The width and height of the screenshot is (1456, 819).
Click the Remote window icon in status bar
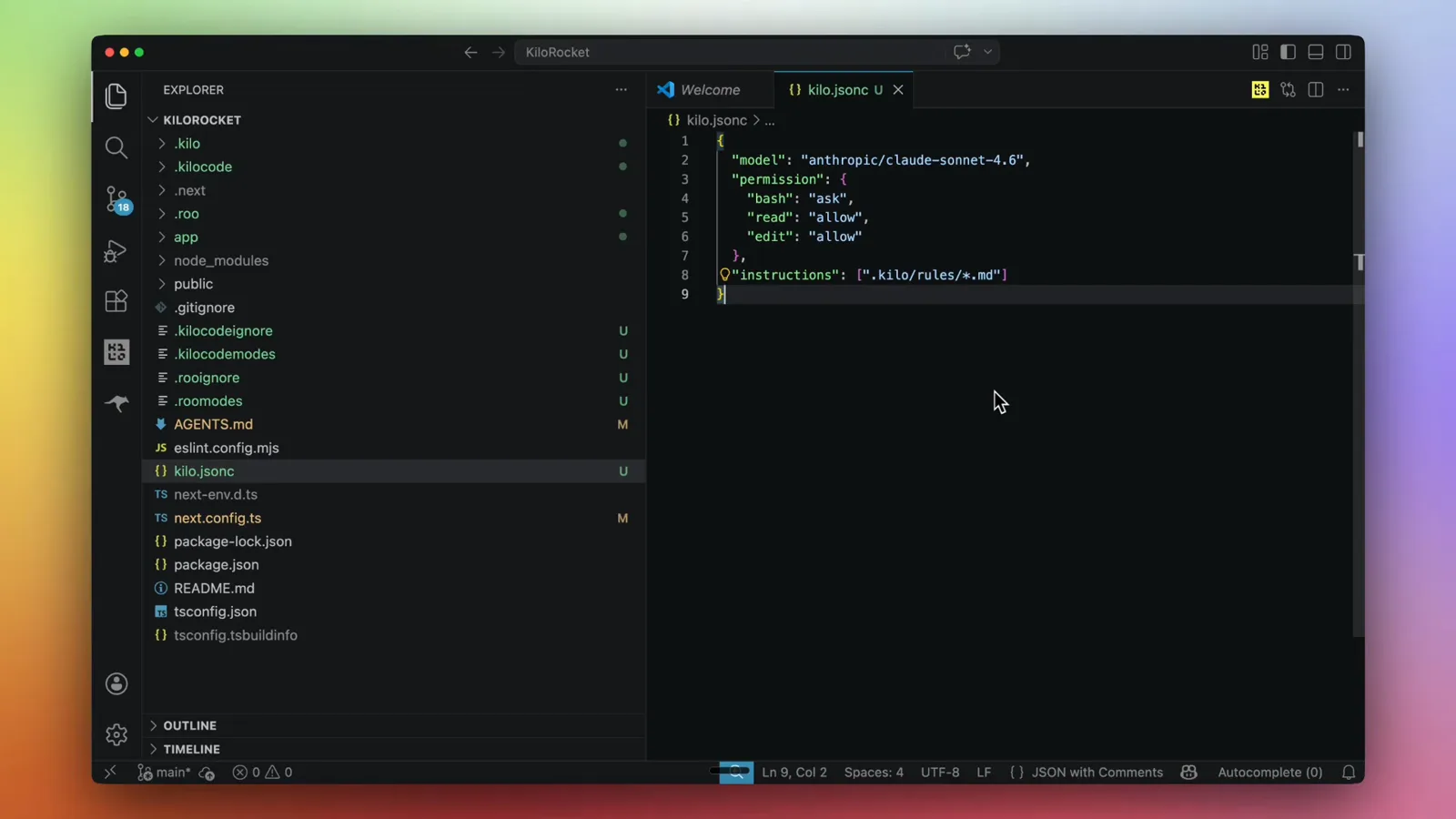click(x=110, y=773)
